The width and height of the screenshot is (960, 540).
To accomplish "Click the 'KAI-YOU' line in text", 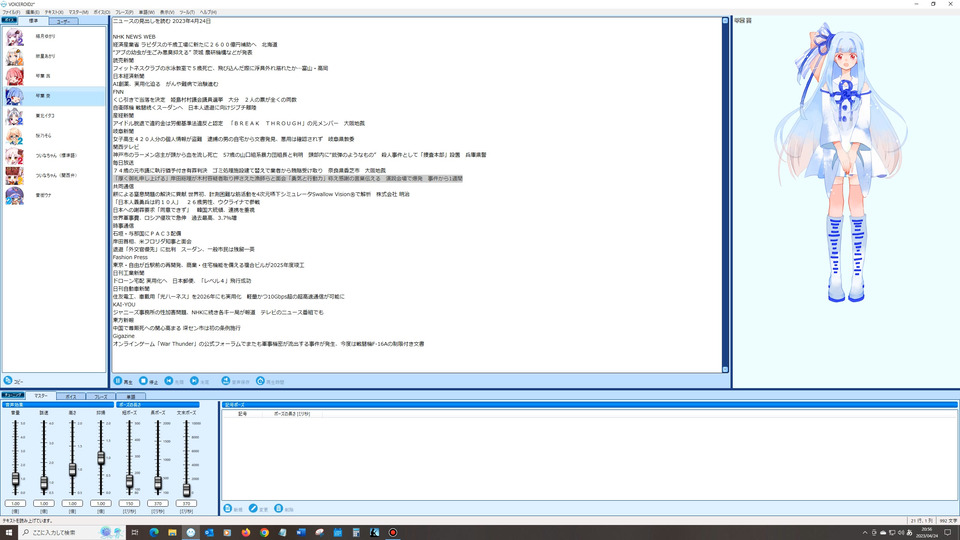I will pyautogui.click(x=124, y=304).
